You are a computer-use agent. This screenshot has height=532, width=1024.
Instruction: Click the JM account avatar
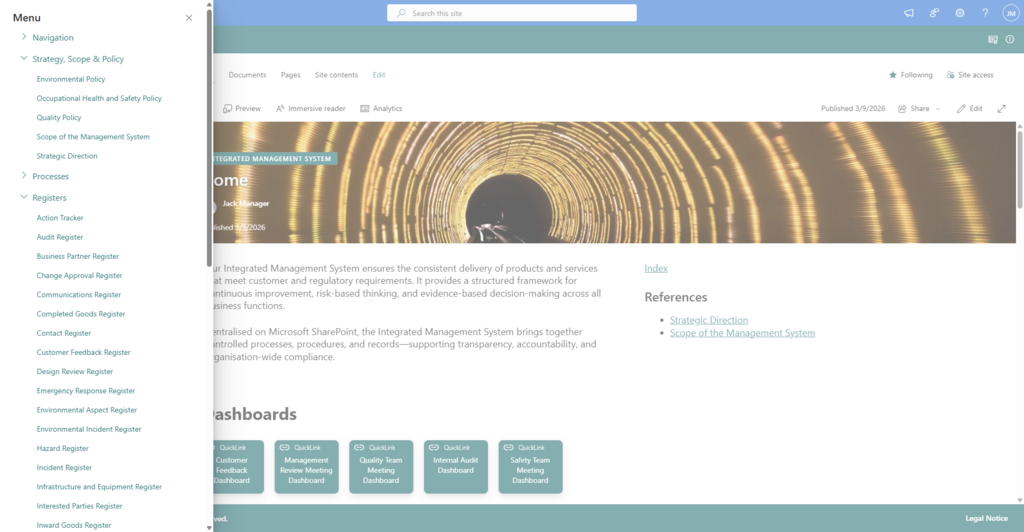coord(1010,13)
